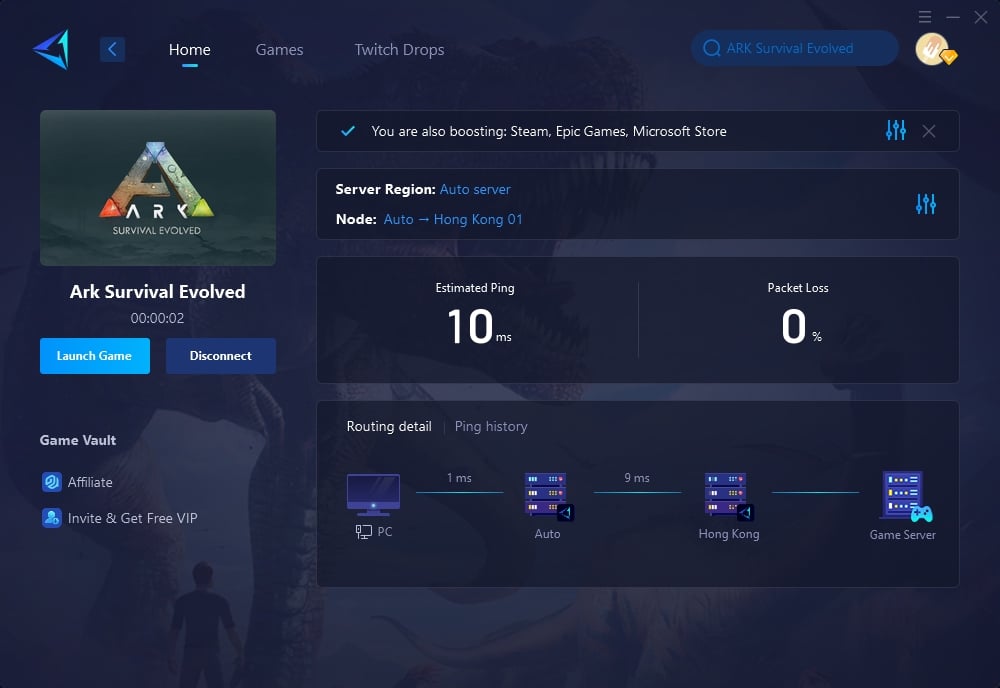1000x688 pixels.
Task: Click the Launch Game button
Action: click(95, 356)
